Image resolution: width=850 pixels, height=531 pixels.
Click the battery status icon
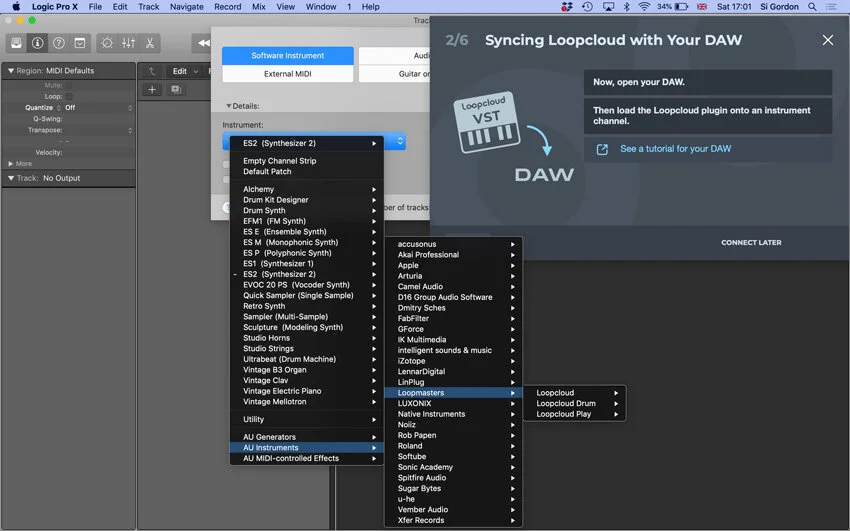pos(681,7)
